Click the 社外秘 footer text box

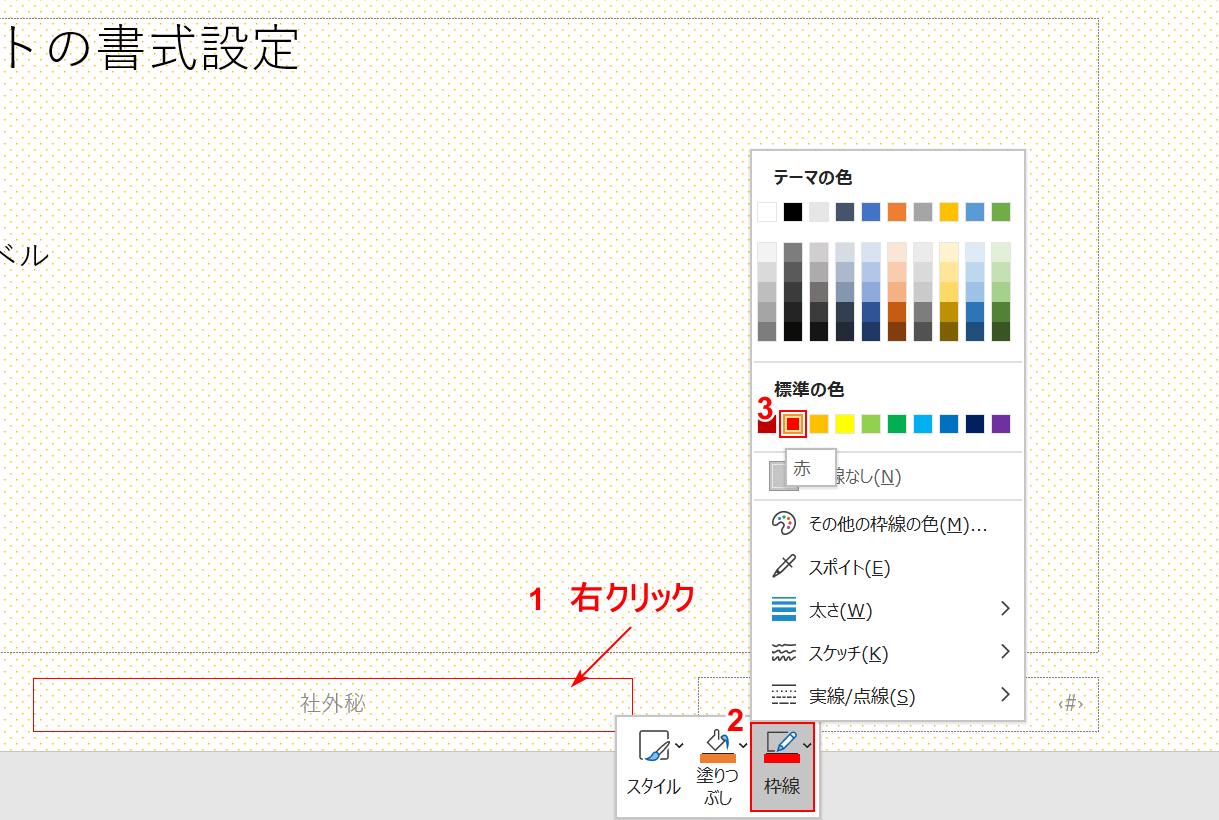[333, 704]
